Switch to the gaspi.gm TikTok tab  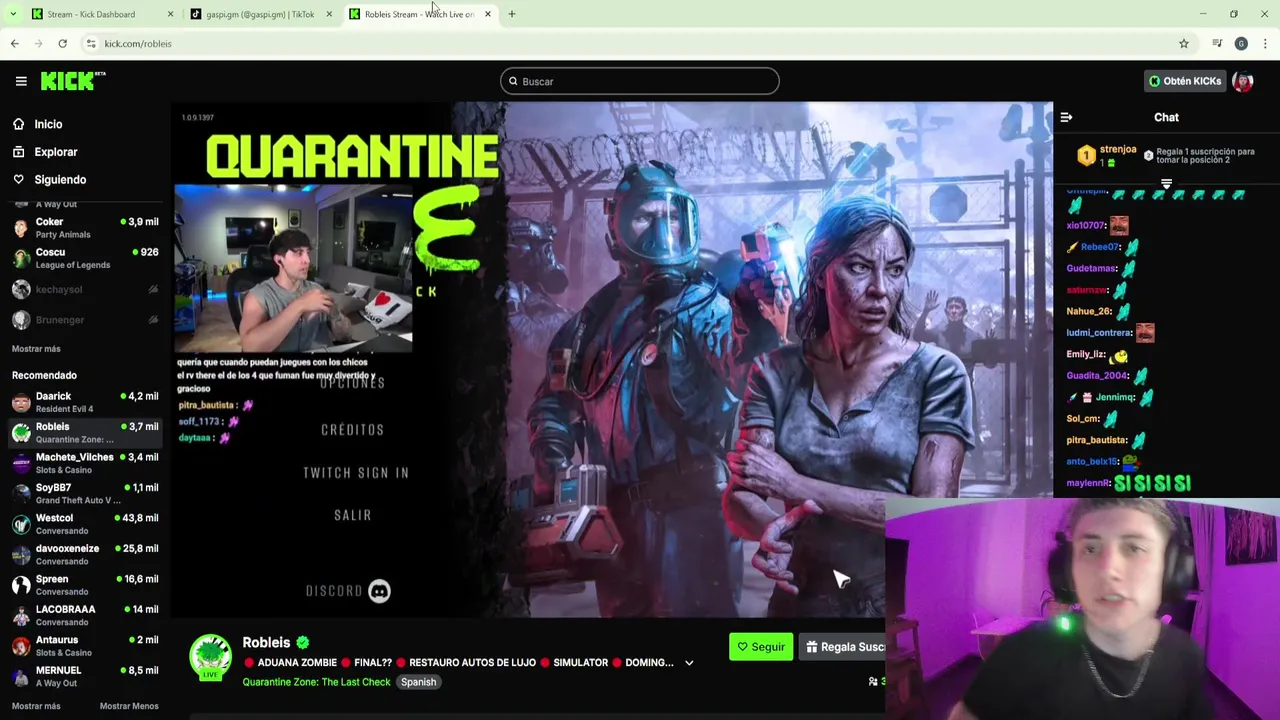click(x=258, y=14)
